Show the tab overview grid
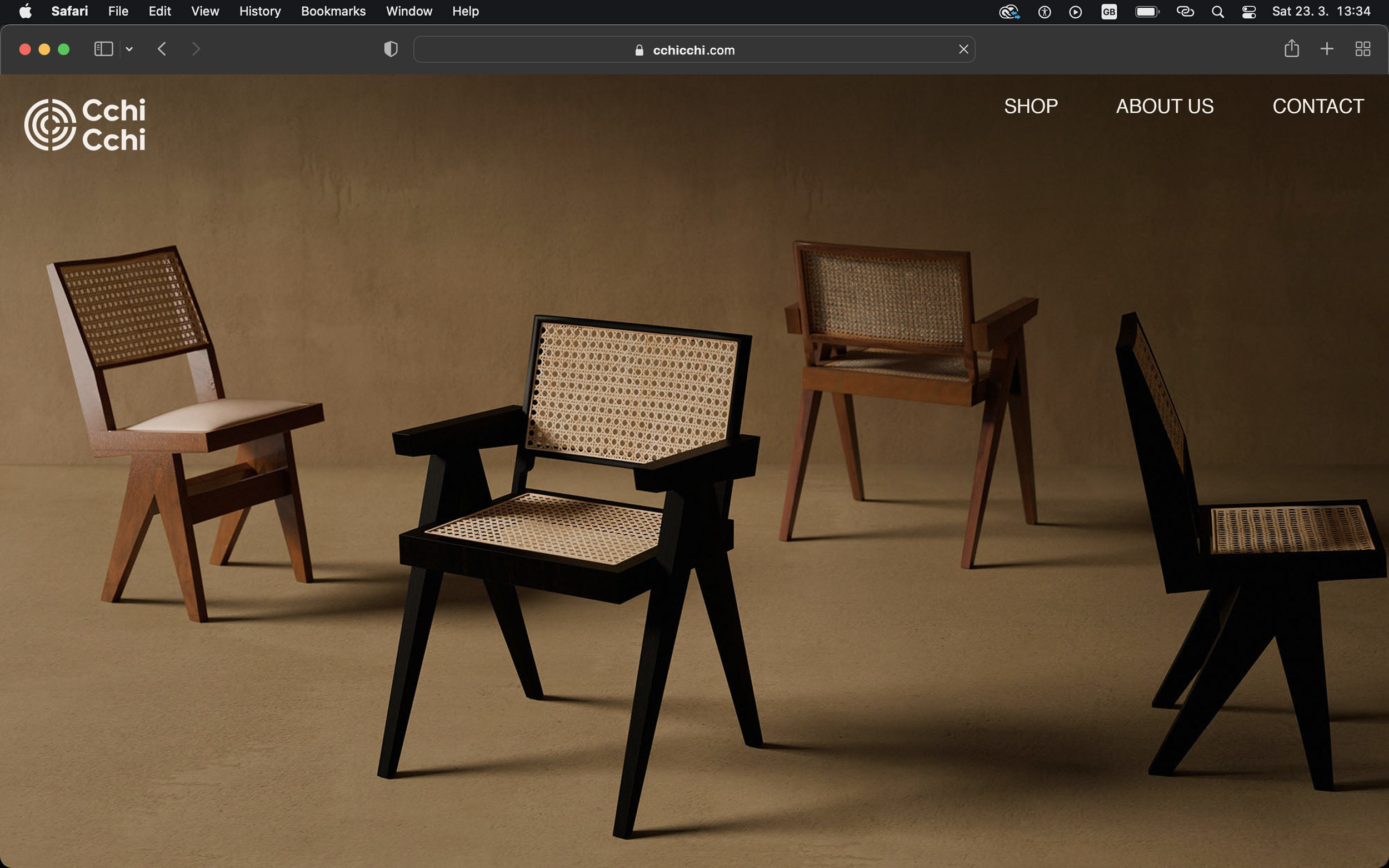 1362,49
